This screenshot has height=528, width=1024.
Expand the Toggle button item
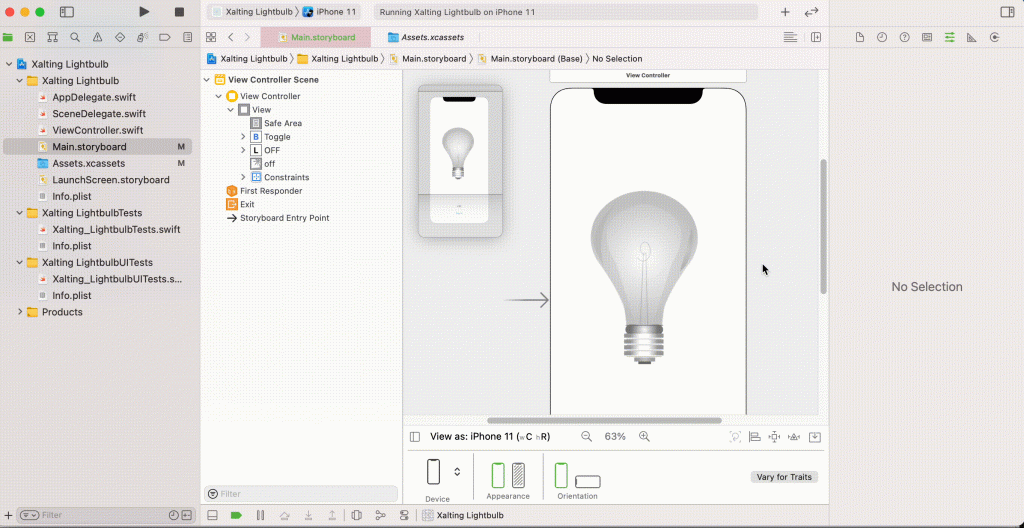[x=243, y=137]
